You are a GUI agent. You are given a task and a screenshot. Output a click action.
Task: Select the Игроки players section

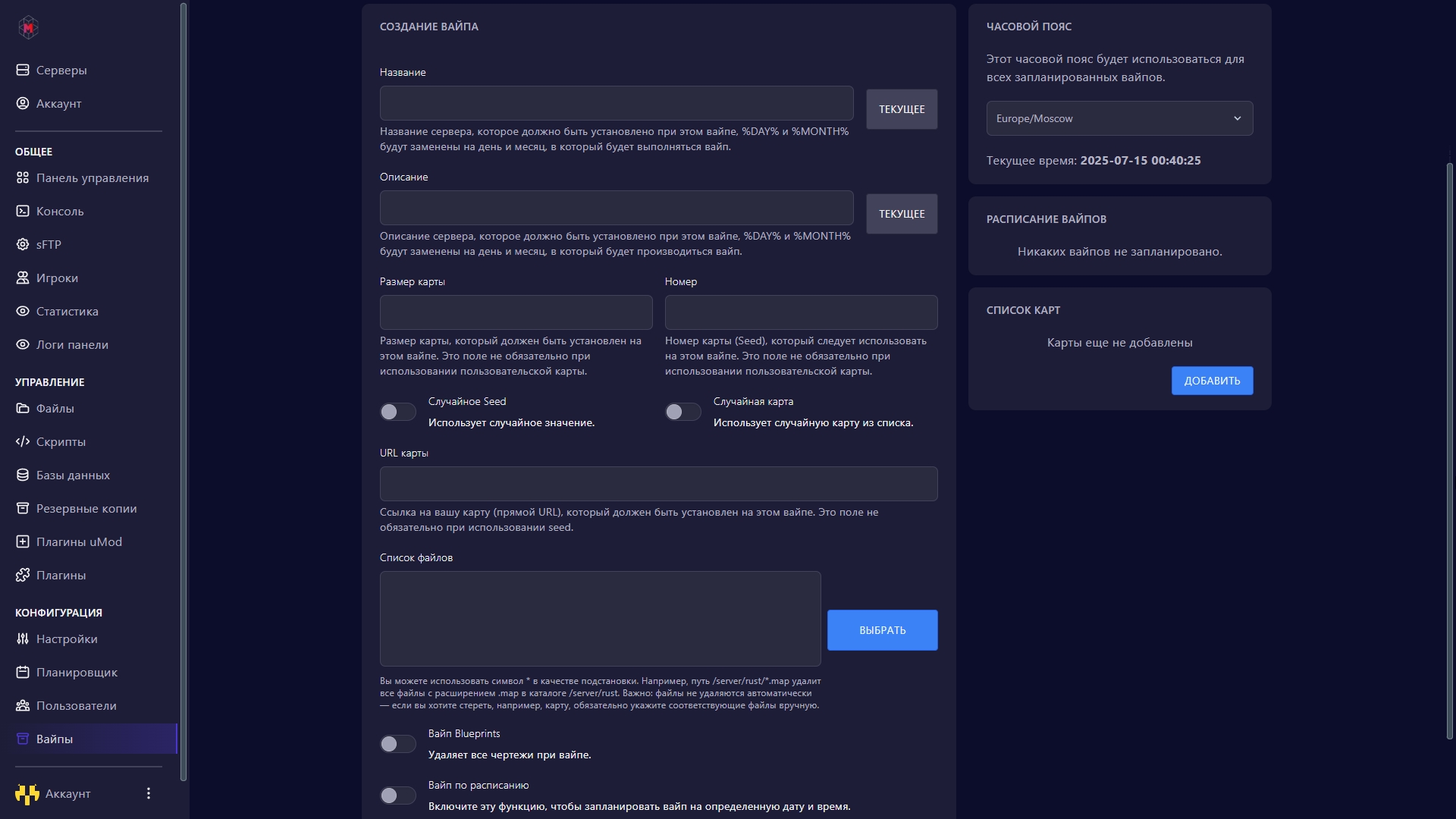coord(57,278)
